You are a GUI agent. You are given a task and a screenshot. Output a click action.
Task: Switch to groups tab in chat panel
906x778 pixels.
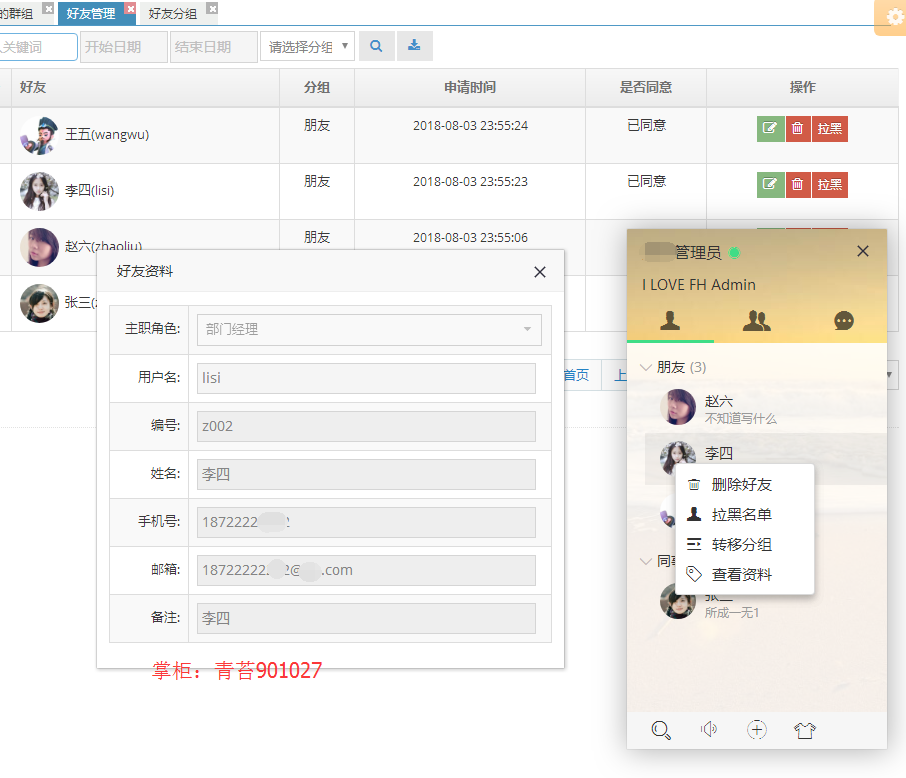click(x=756, y=320)
